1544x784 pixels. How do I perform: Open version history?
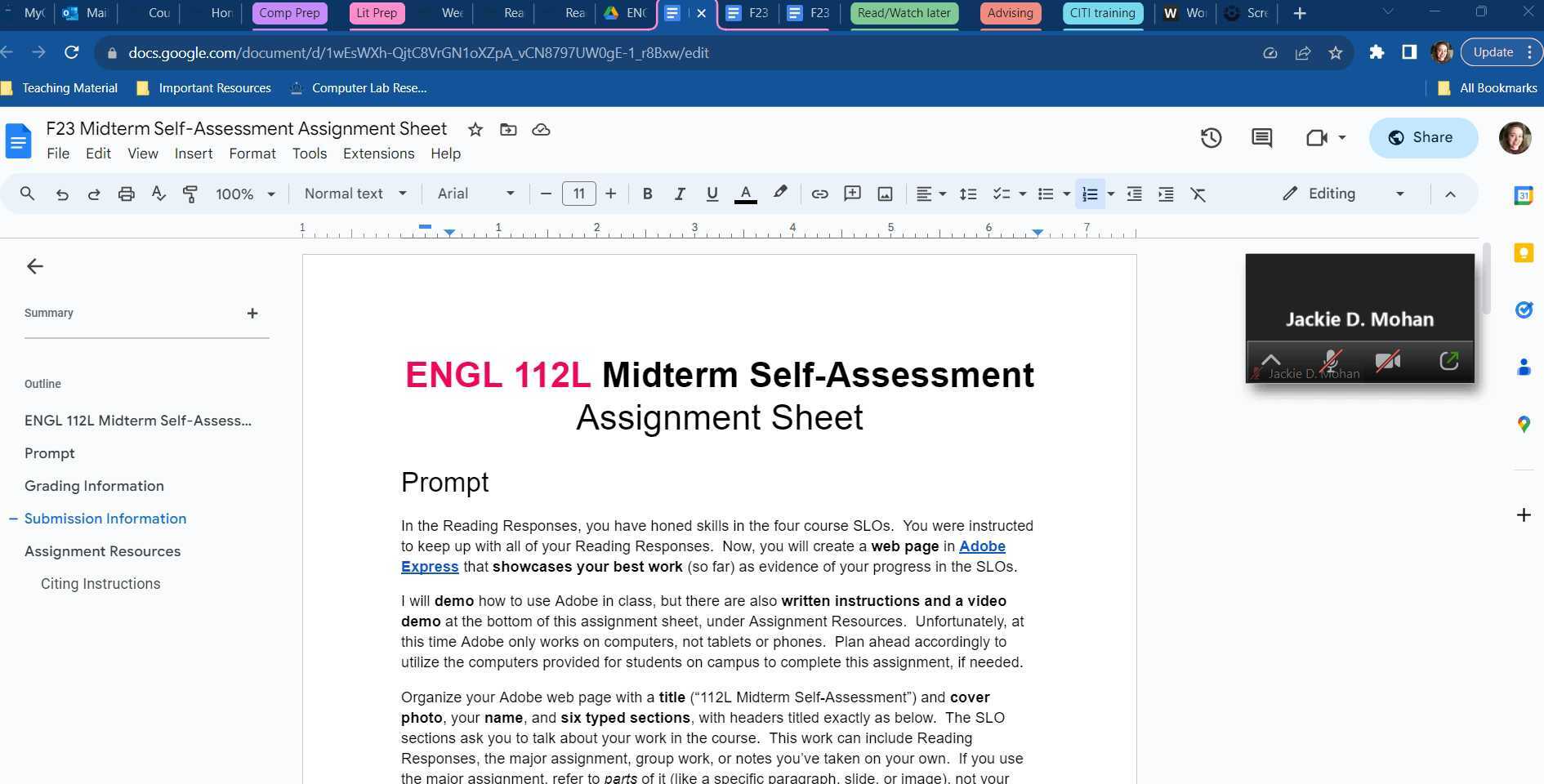[x=1211, y=137]
